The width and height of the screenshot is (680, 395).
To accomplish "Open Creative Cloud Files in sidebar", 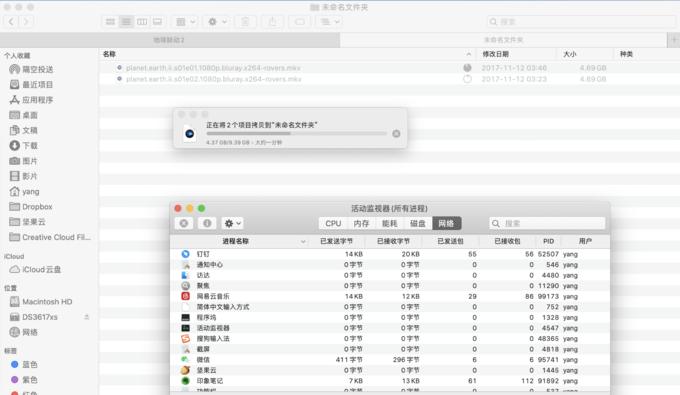I will pyautogui.click(x=50, y=237).
